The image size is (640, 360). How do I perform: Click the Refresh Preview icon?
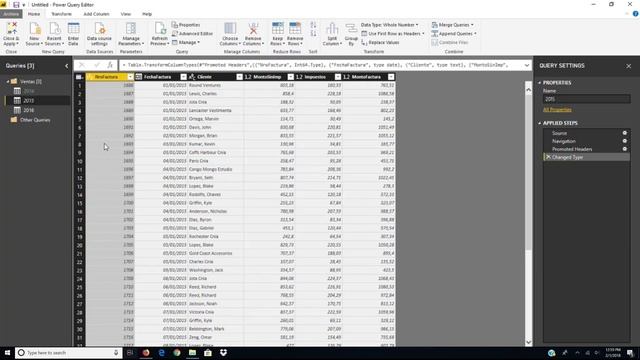[x=160, y=29]
